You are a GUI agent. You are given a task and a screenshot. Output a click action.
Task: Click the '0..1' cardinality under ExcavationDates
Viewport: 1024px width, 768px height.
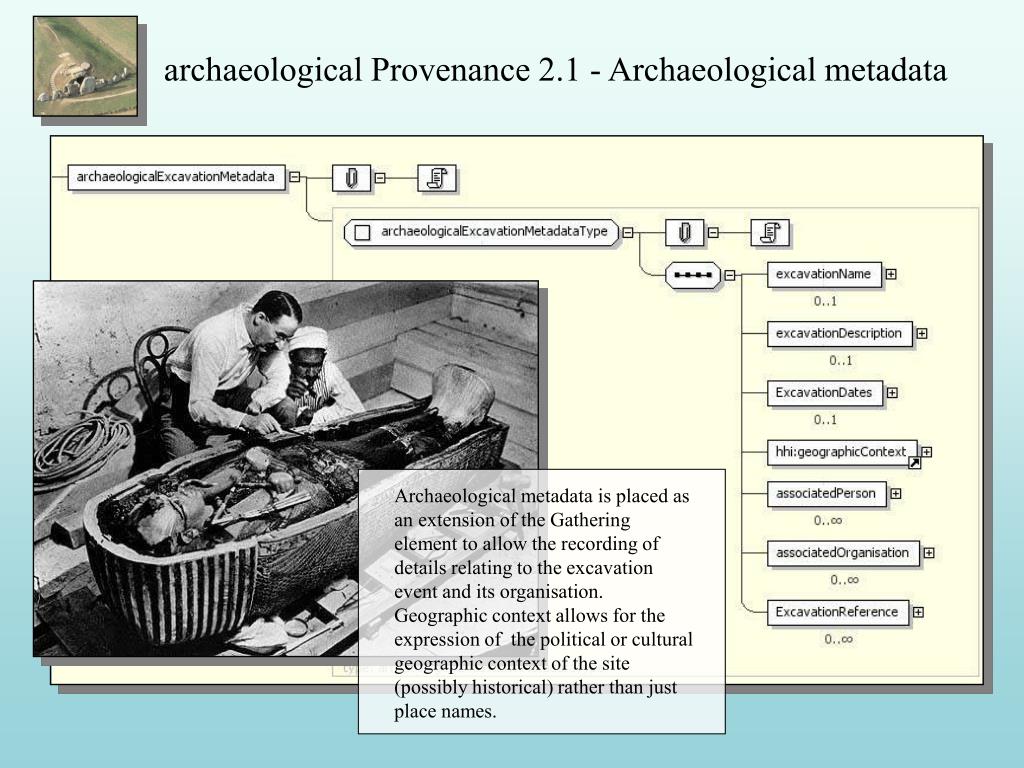coord(825,420)
